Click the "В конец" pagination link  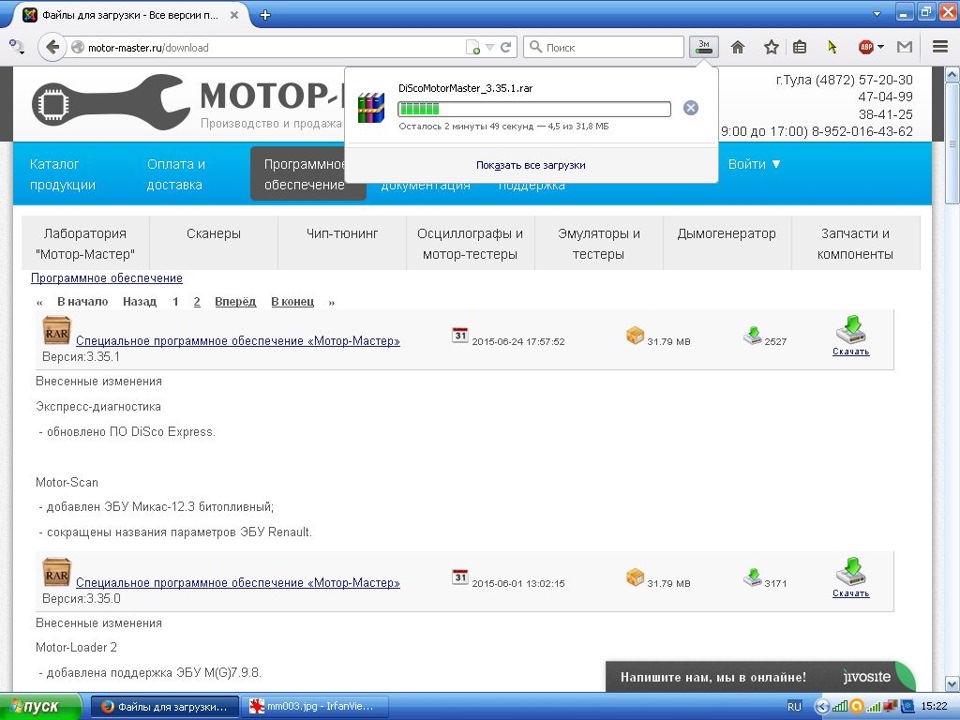point(292,302)
